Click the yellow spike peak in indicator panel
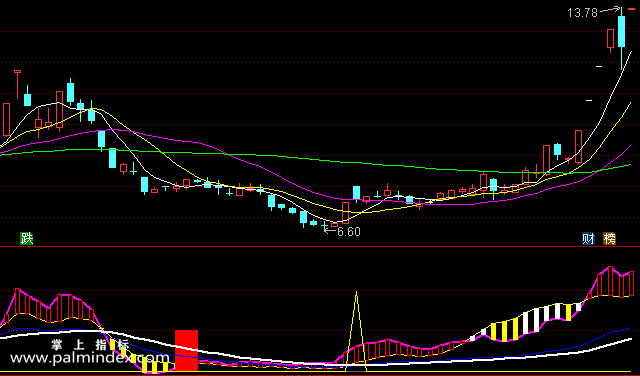 point(357,292)
